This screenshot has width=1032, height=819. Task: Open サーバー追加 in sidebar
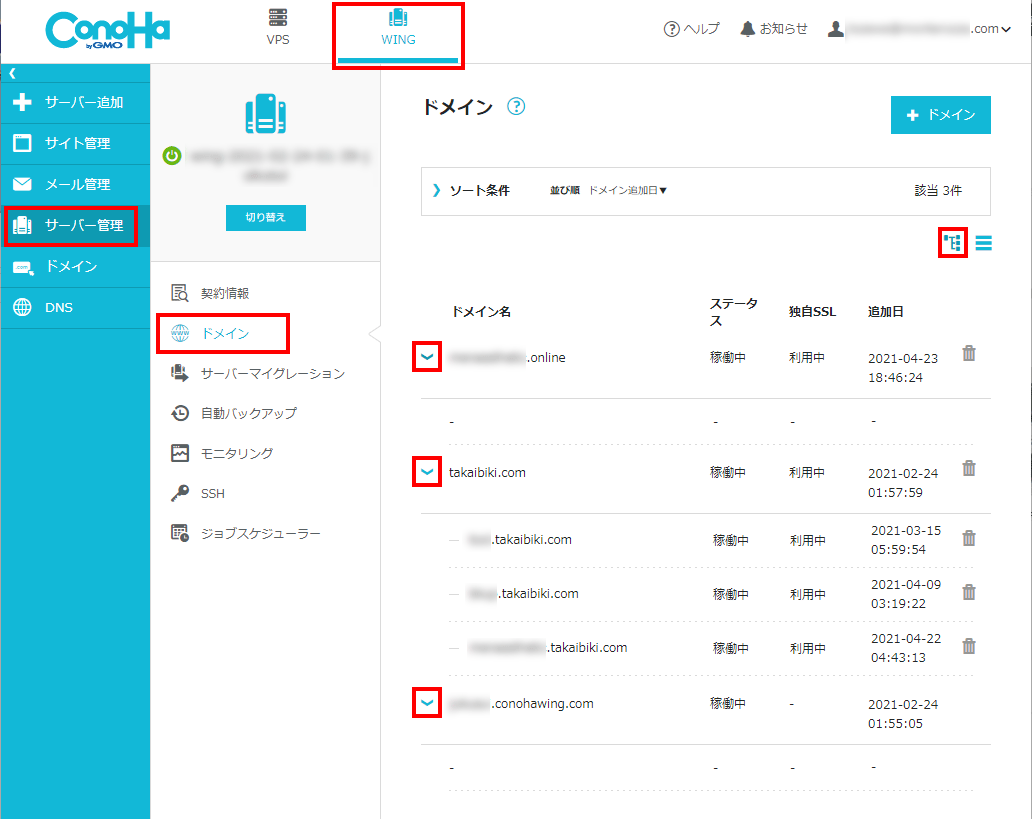pos(75,103)
